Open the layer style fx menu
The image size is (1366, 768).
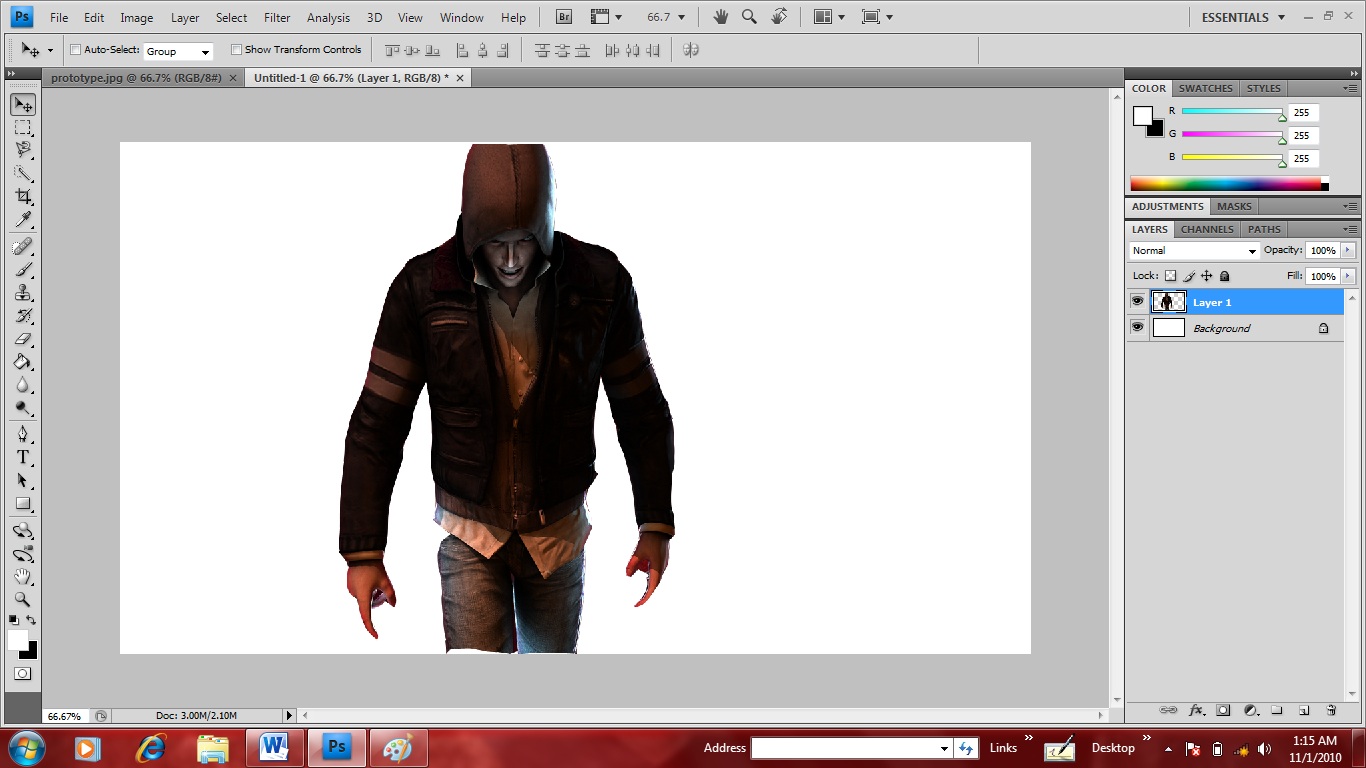tap(1196, 710)
